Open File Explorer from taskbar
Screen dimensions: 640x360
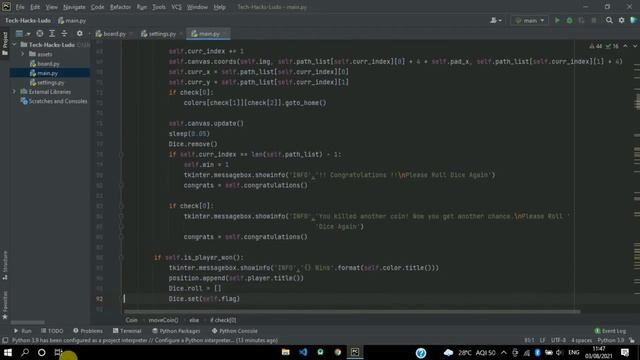tap(285, 352)
